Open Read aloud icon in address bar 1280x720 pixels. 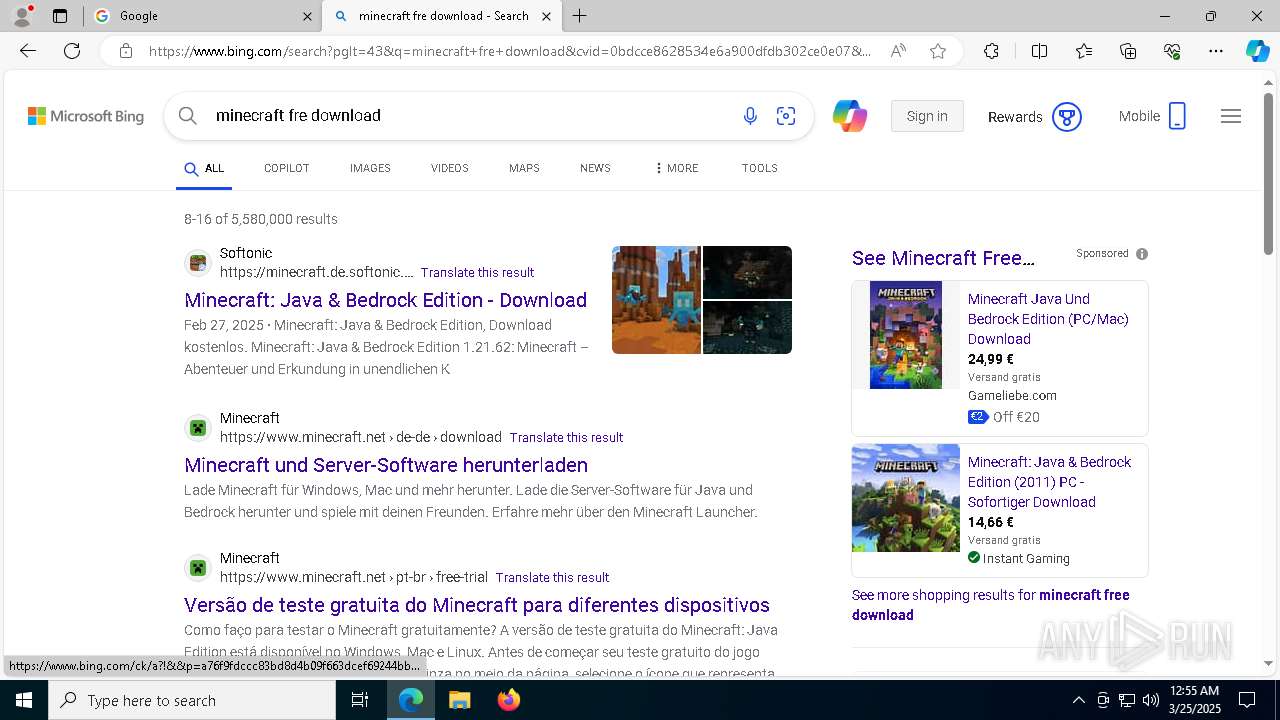[898, 51]
